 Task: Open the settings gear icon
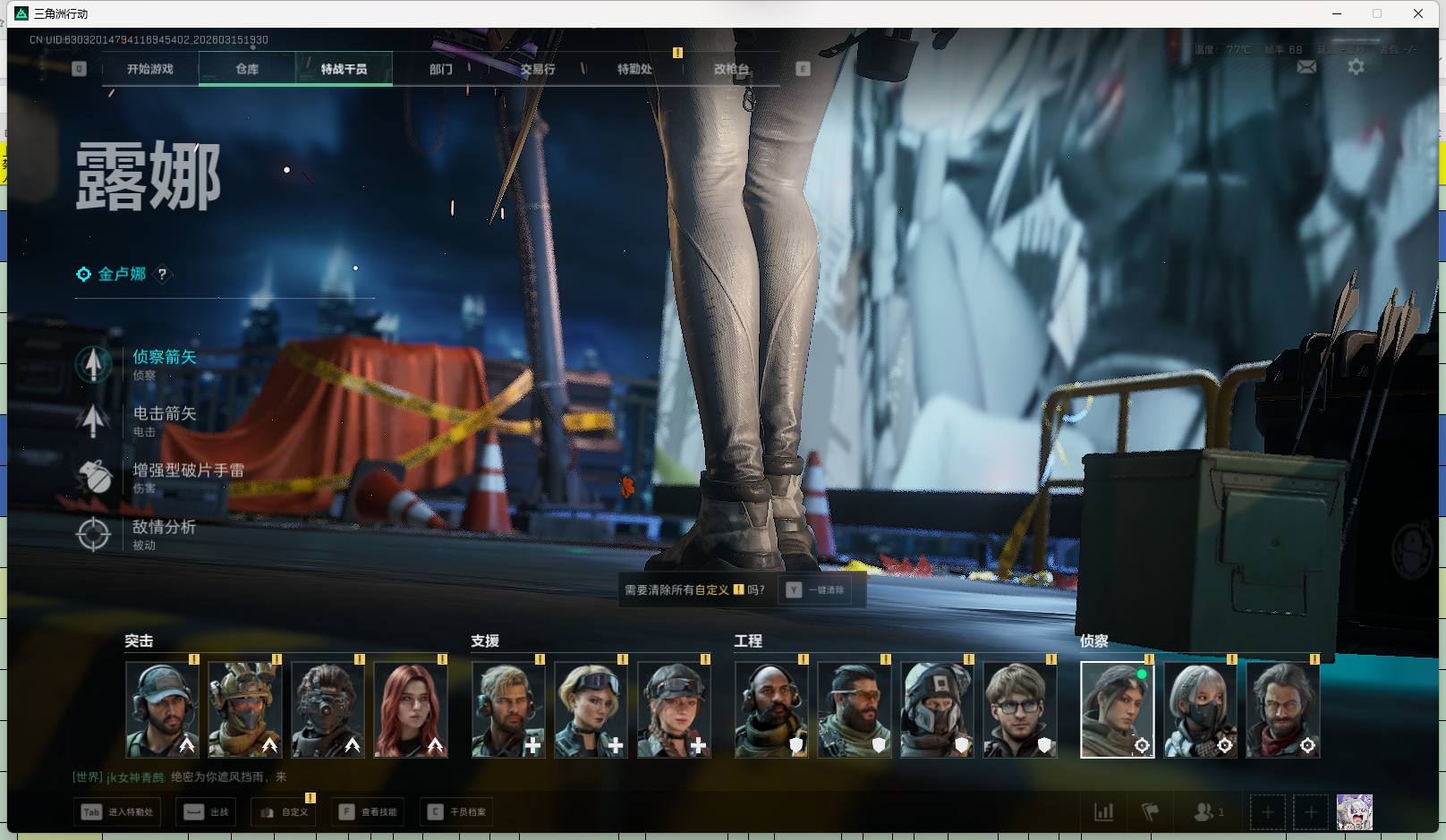[x=1356, y=67]
